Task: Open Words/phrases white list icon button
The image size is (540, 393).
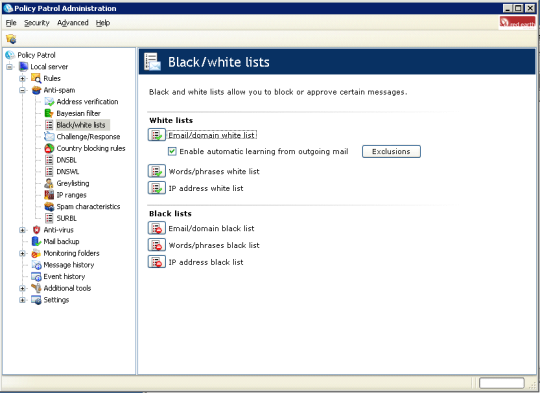Action: (x=157, y=171)
